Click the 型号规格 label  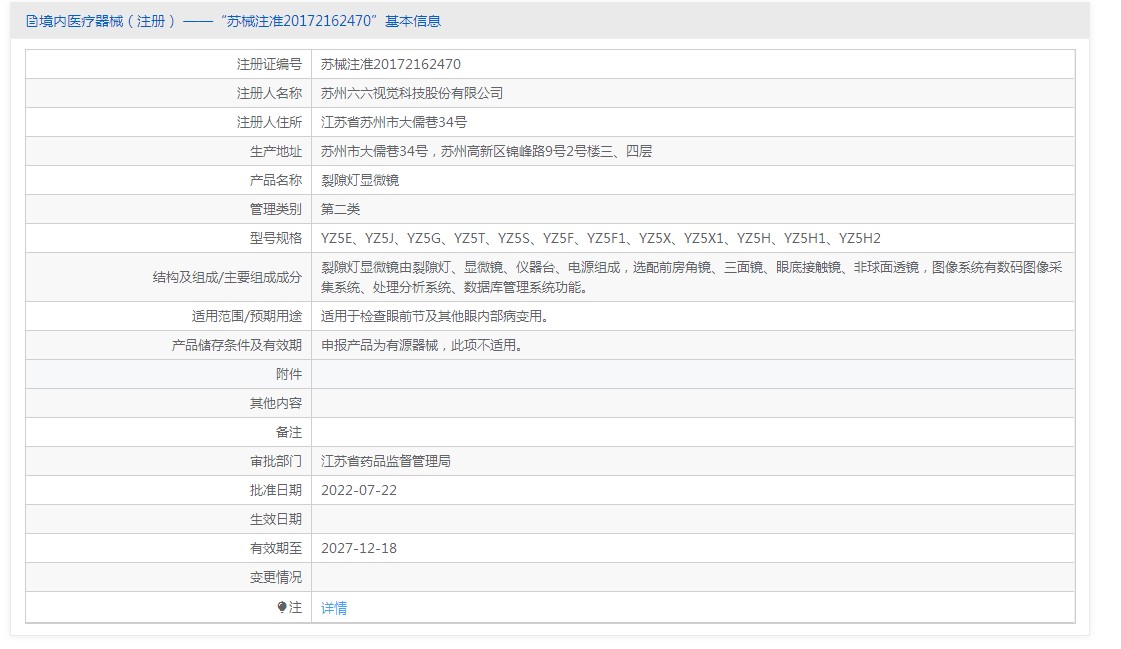276,238
